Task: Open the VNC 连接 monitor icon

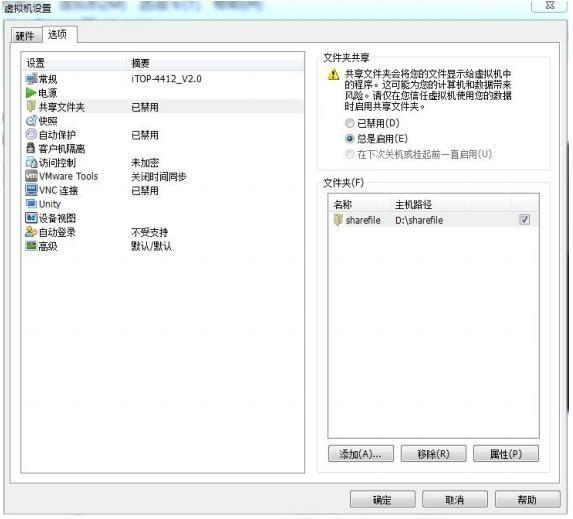Action: tap(31, 190)
